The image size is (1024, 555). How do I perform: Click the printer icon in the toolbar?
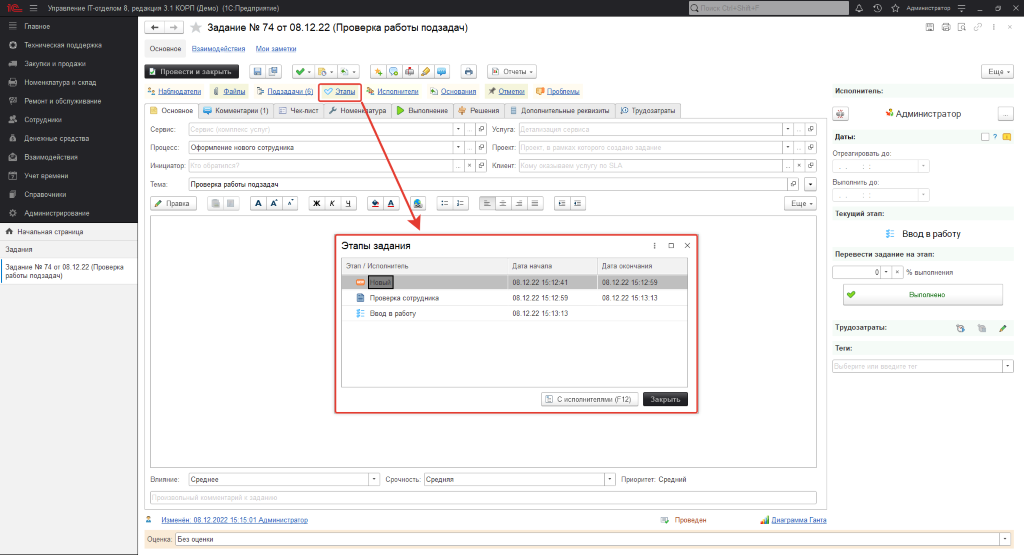coord(467,71)
